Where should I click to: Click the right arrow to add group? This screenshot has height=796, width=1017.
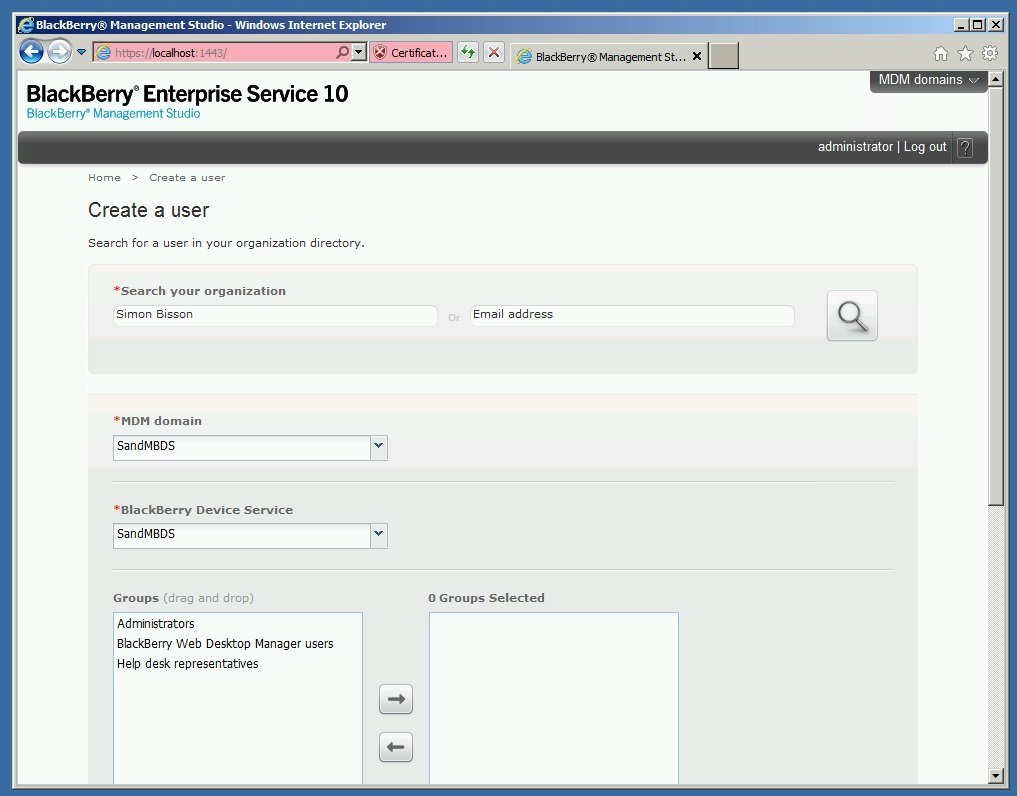(x=396, y=699)
